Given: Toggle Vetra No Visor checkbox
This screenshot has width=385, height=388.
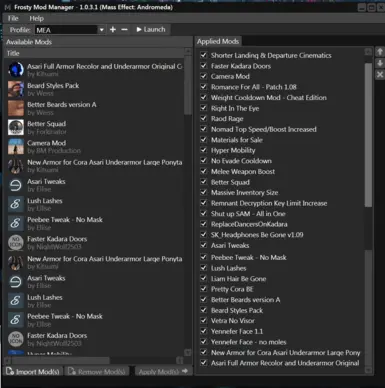Looking at the screenshot, I should click(x=203, y=321).
